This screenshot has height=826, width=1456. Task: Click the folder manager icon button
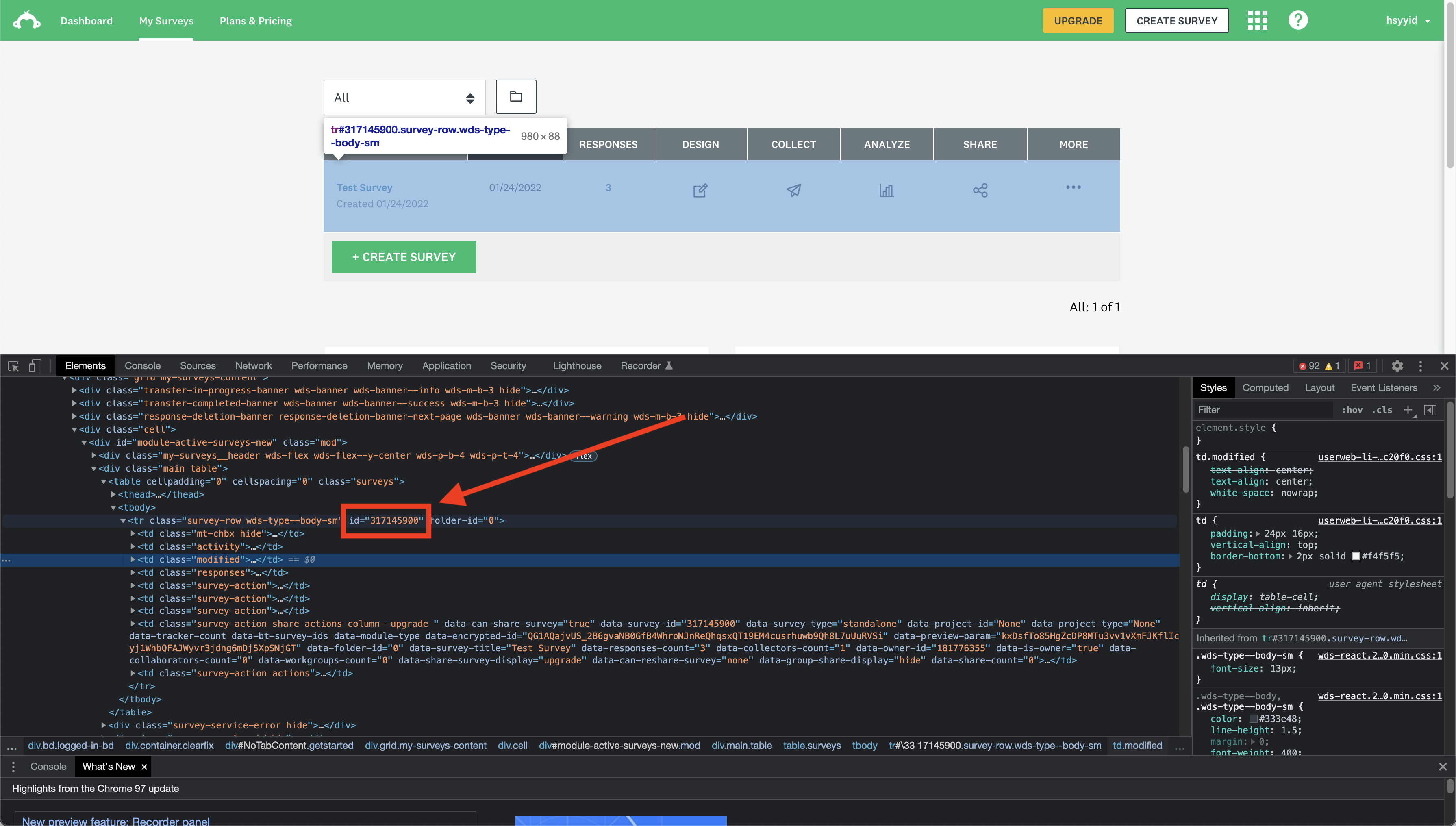point(515,96)
